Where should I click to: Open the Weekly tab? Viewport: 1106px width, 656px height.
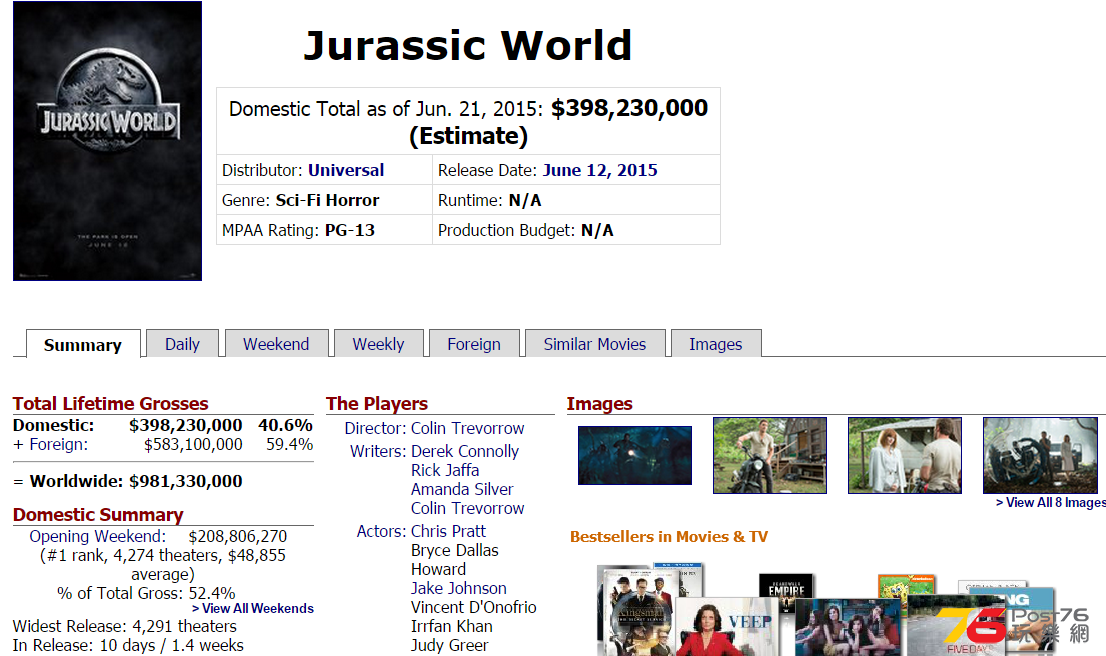pyautogui.click(x=378, y=344)
